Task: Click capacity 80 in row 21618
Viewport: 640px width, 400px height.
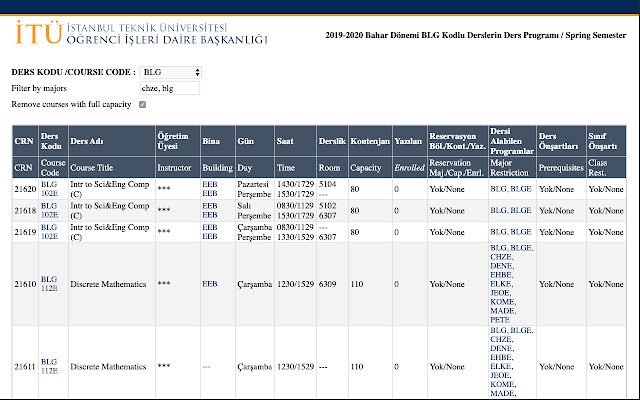Action: (x=355, y=211)
